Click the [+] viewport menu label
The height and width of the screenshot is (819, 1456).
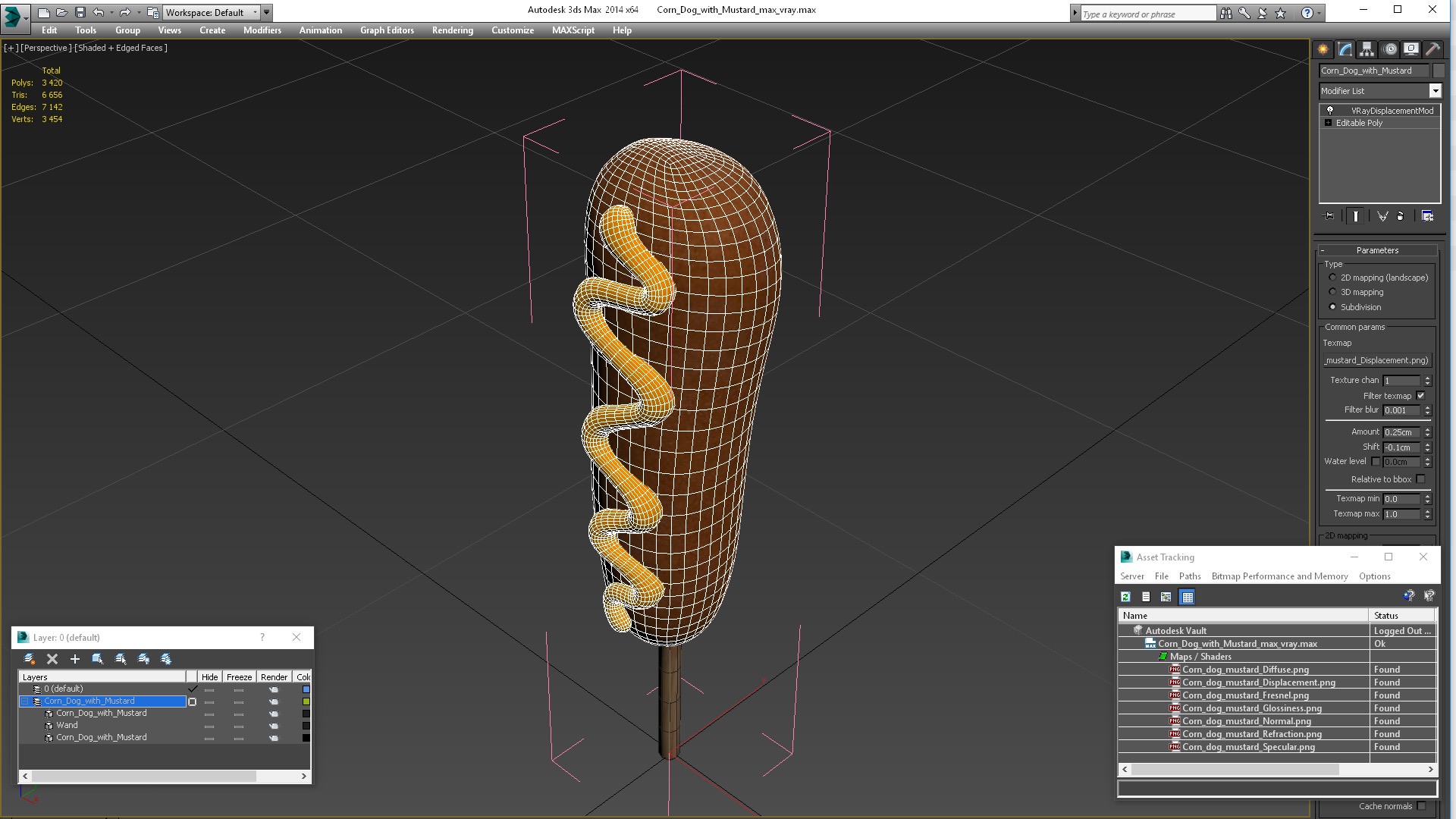[x=11, y=48]
